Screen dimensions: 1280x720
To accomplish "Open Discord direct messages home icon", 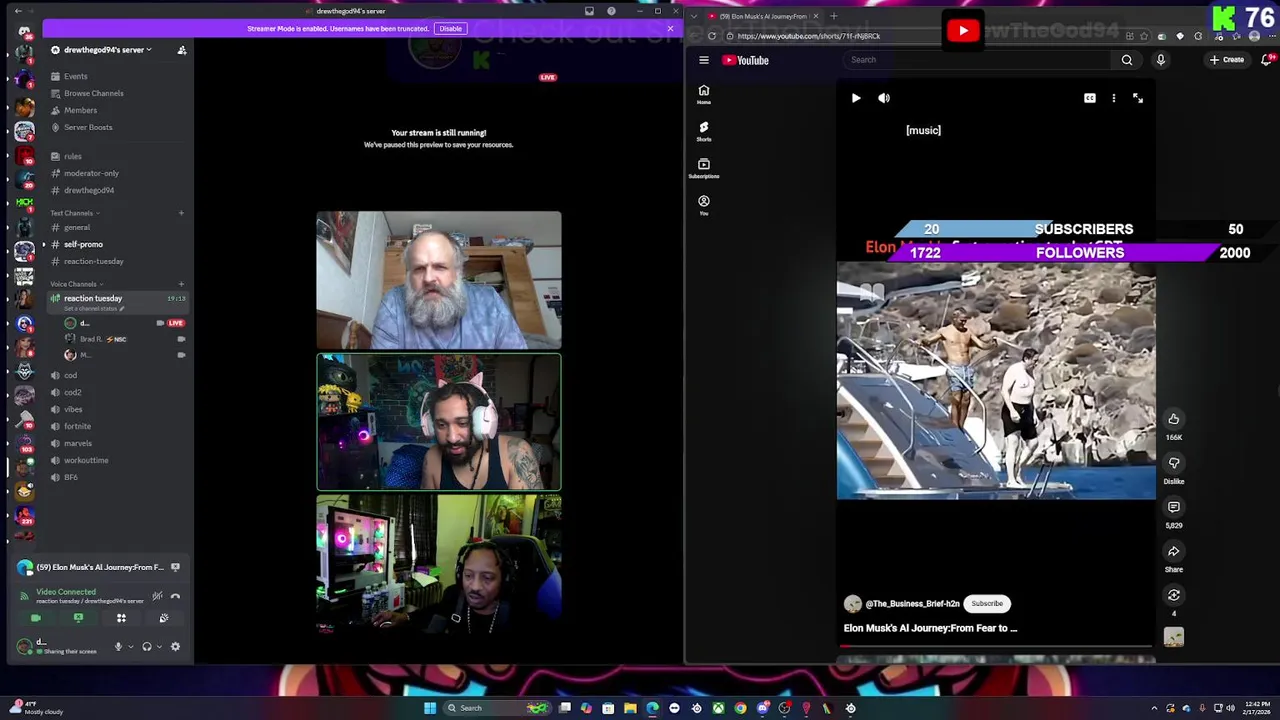I will click(24, 30).
